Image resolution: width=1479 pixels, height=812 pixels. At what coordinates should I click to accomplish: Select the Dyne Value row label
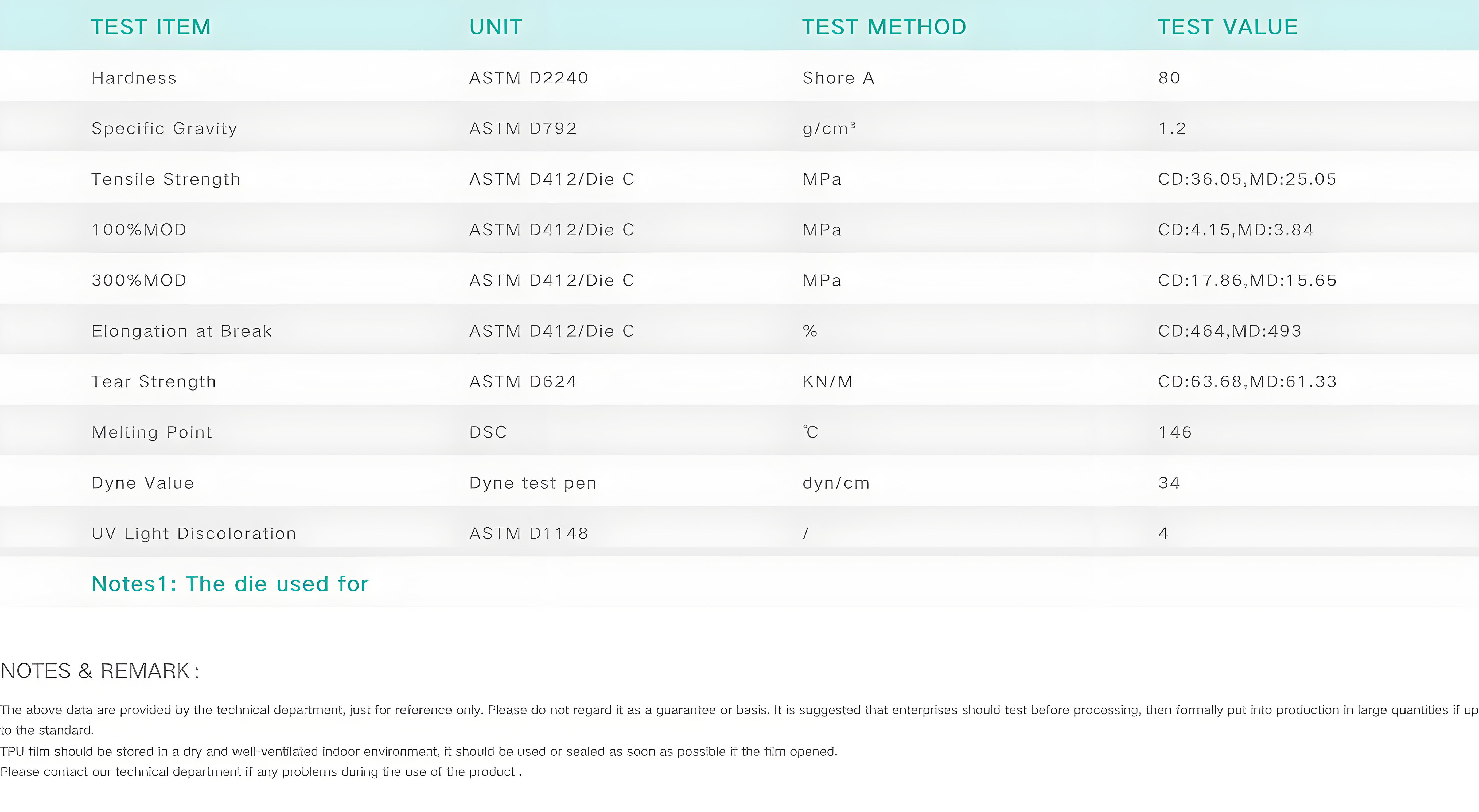[x=142, y=483]
